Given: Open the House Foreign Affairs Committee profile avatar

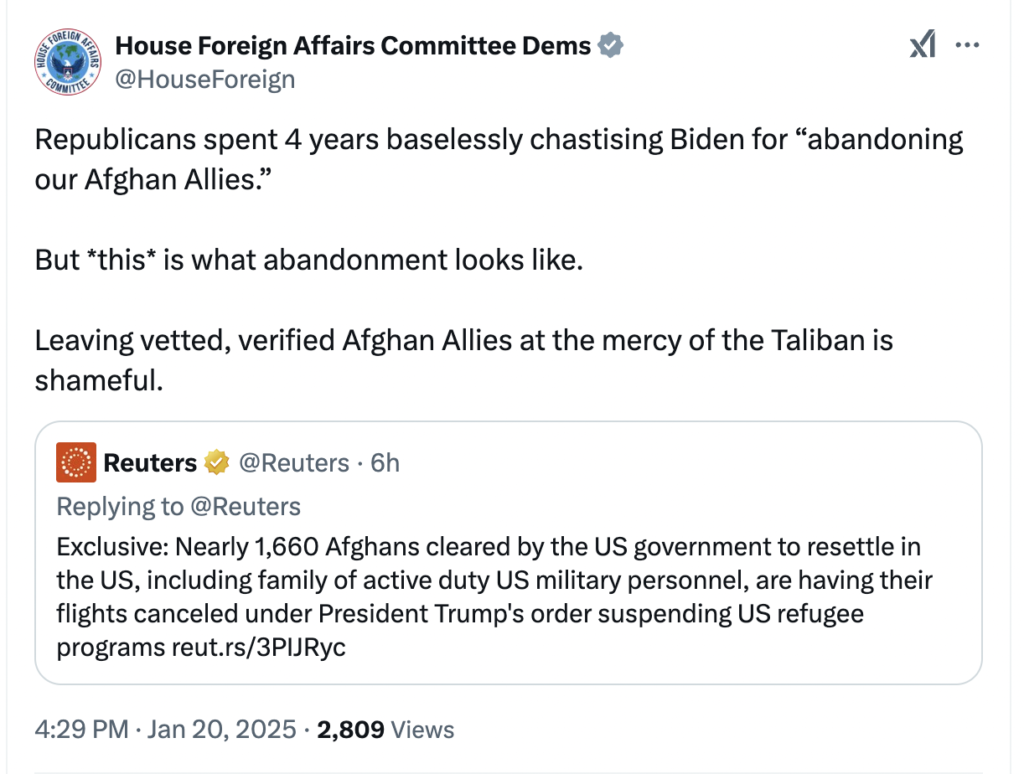Looking at the screenshot, I should tap(68, 62).
